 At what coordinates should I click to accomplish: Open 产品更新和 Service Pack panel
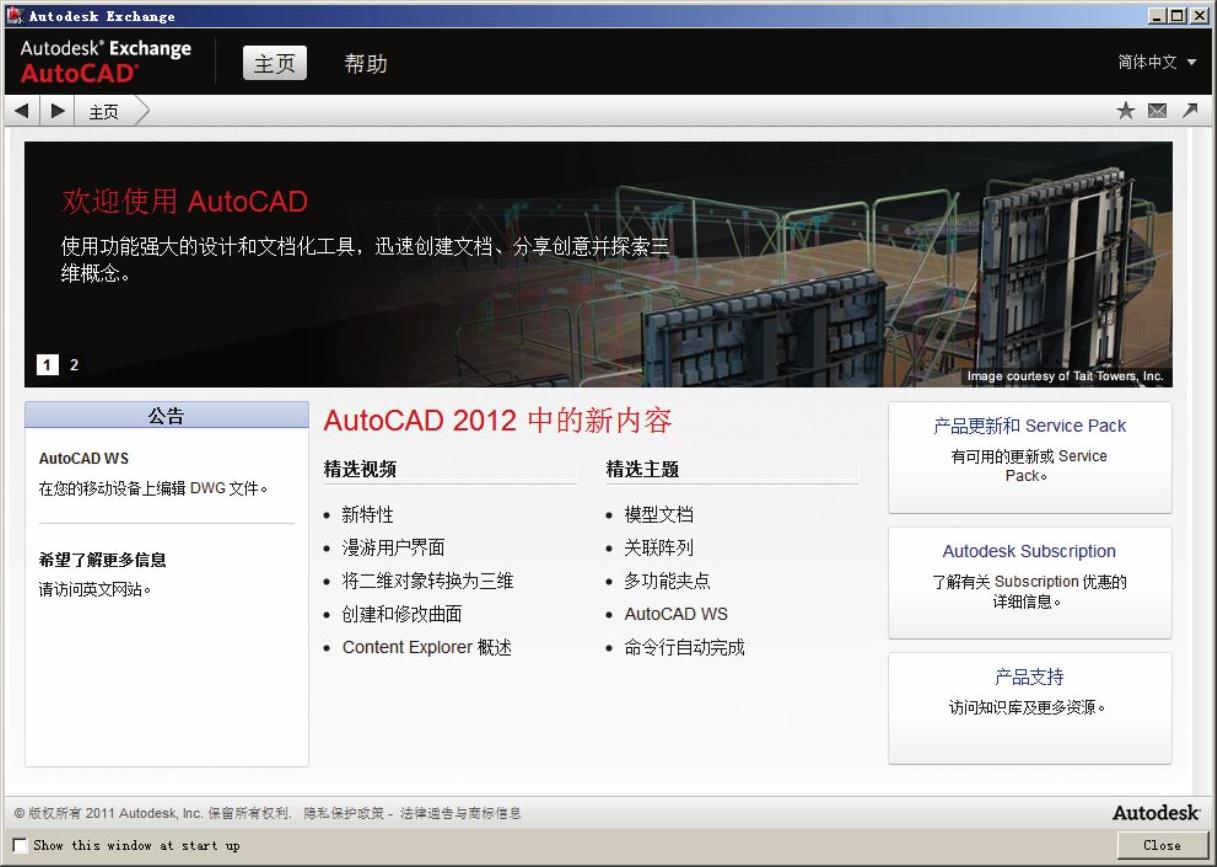pyautogui.click(x=1030, y=458)
